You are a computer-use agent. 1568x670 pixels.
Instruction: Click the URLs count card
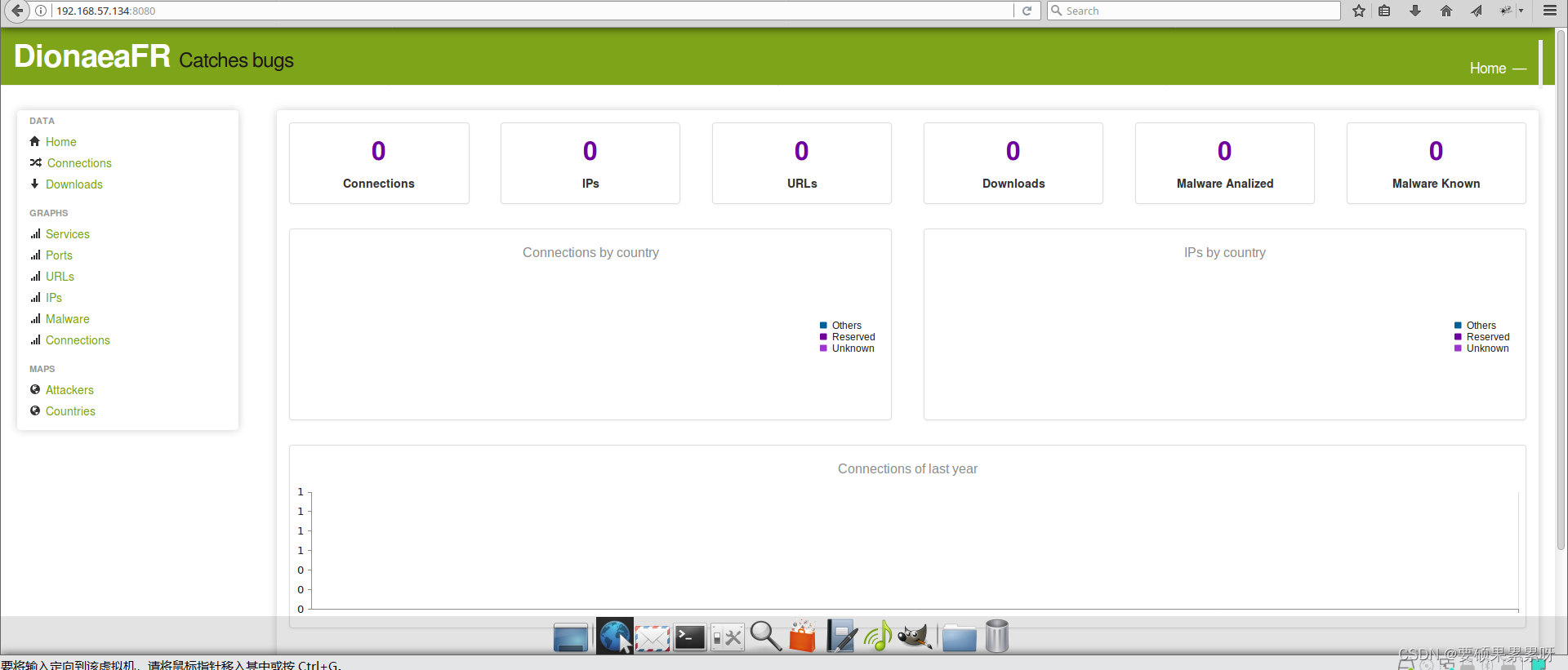click(802, 163)
